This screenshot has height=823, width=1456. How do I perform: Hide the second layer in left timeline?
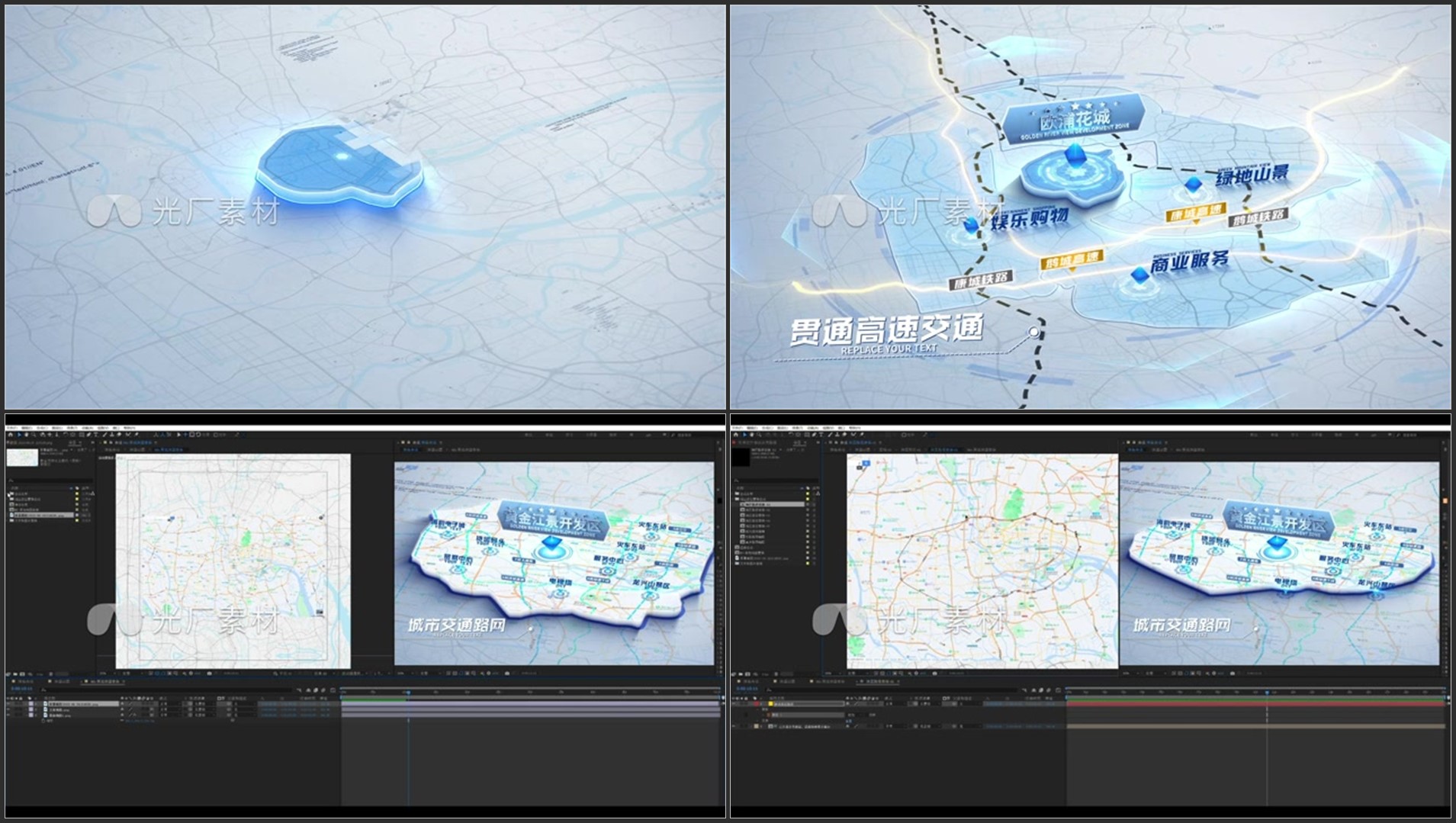click(x=9, y=709)
